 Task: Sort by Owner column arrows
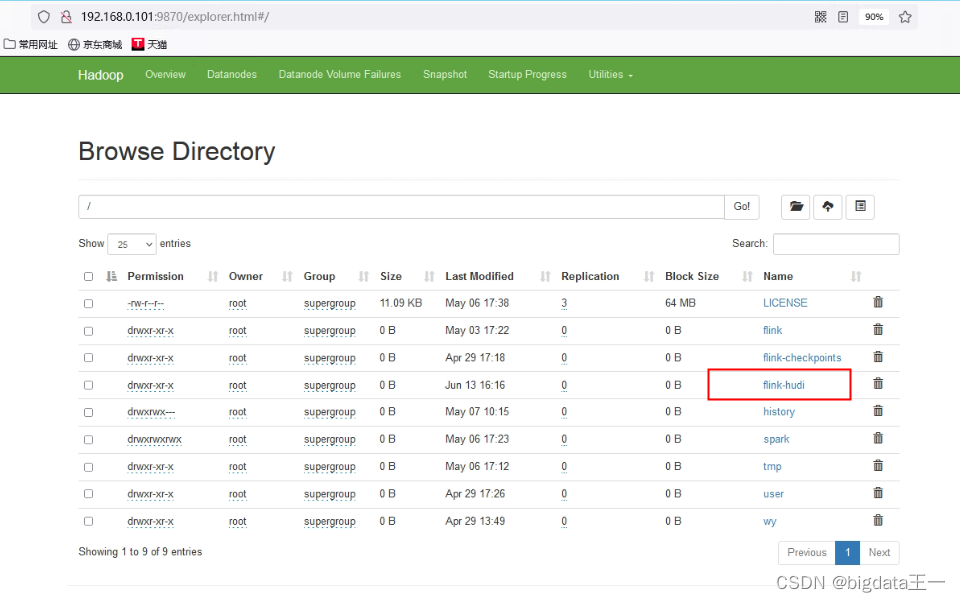point(287,277)
